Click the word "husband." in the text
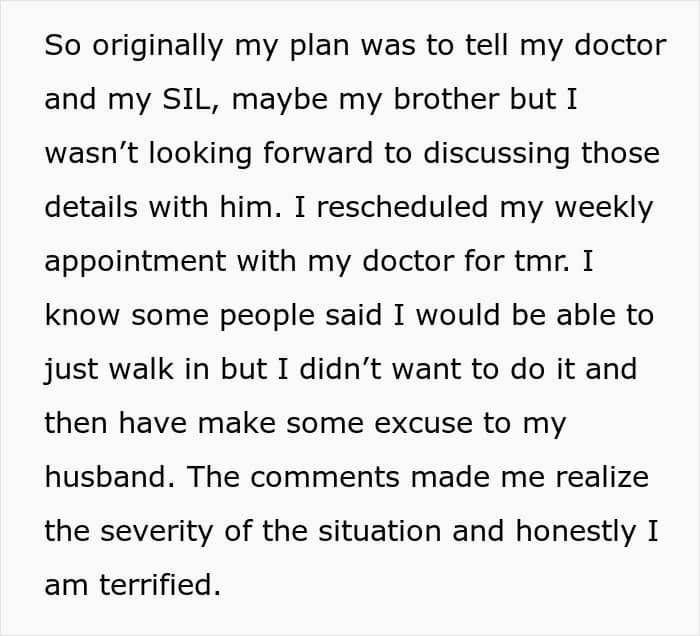This screenshot has width=700, height=636. [x=110, y=477]
